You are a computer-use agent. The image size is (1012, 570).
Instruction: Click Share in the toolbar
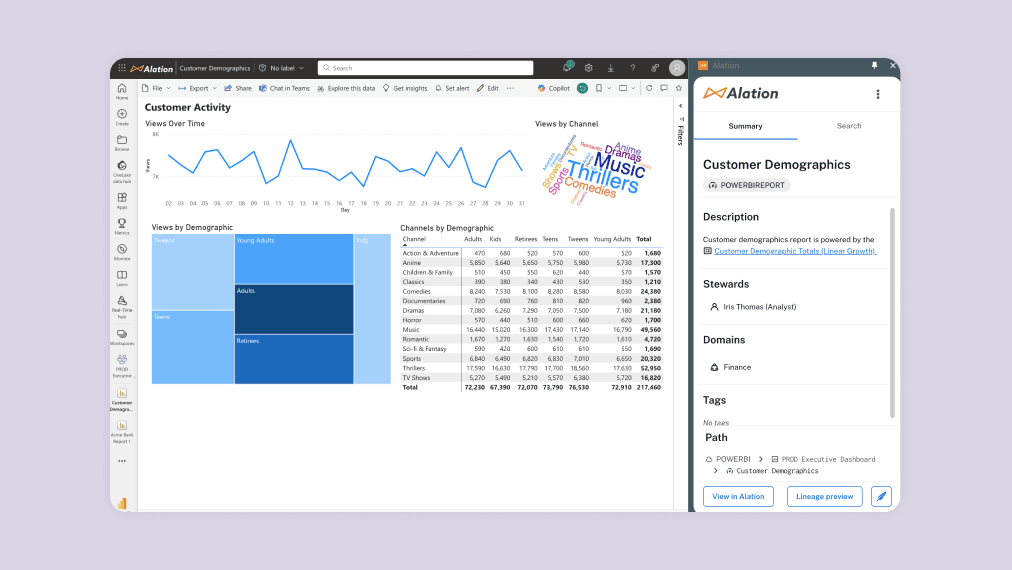pyautogui.click(x=238, y=88)
